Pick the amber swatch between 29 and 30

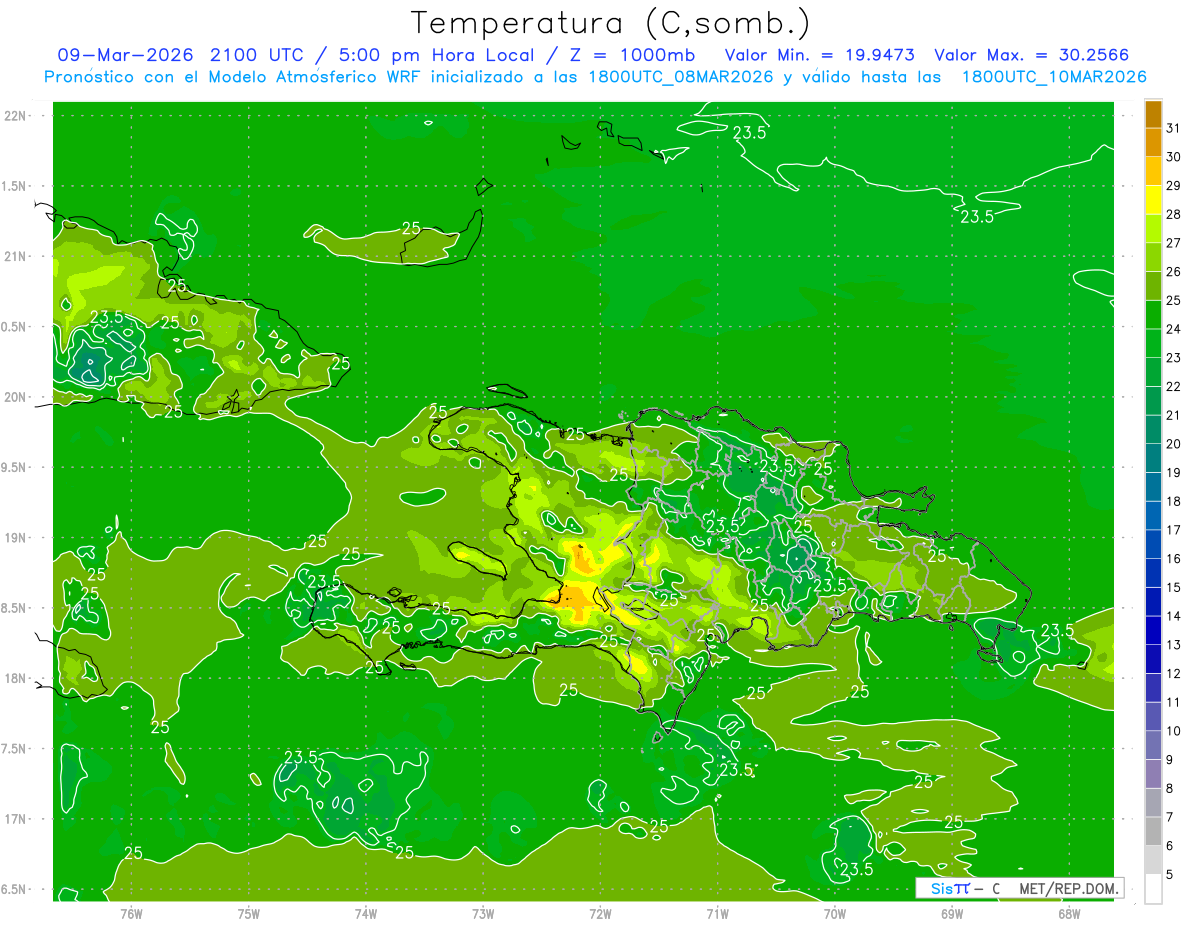pyautogui.click(x=1153, y=171)
